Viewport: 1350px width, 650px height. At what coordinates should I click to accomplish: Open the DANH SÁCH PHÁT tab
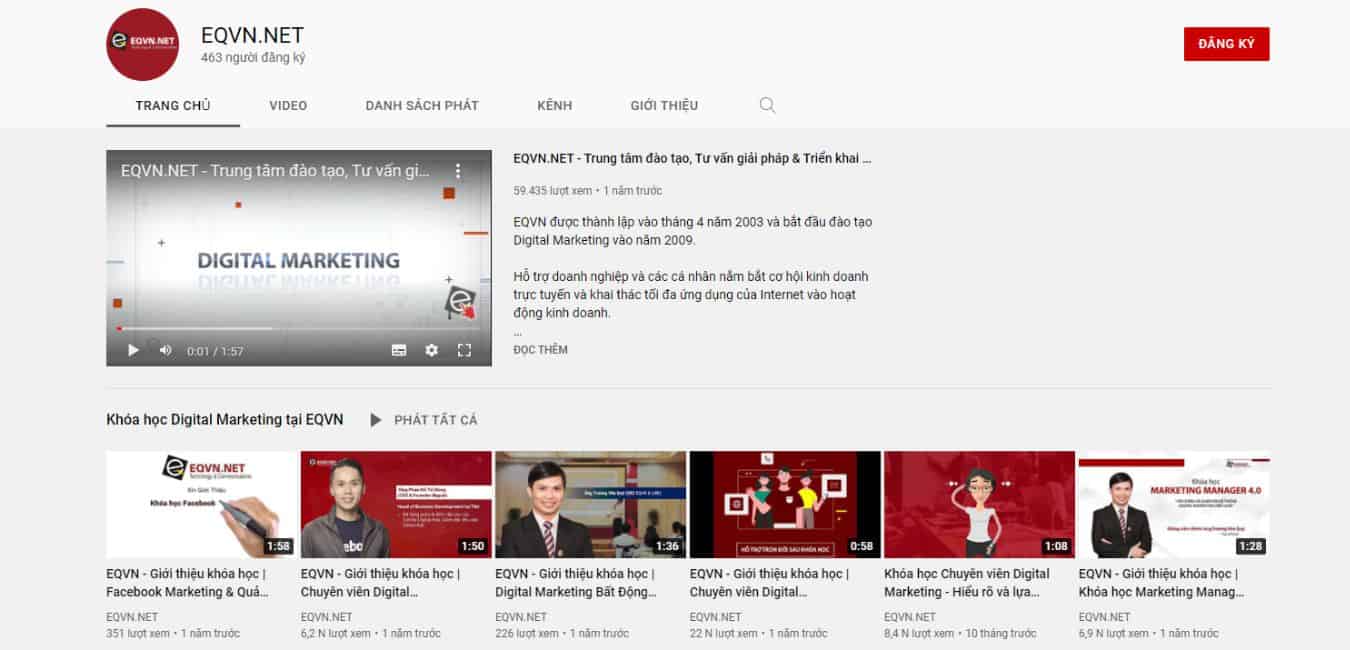point(421,105)
